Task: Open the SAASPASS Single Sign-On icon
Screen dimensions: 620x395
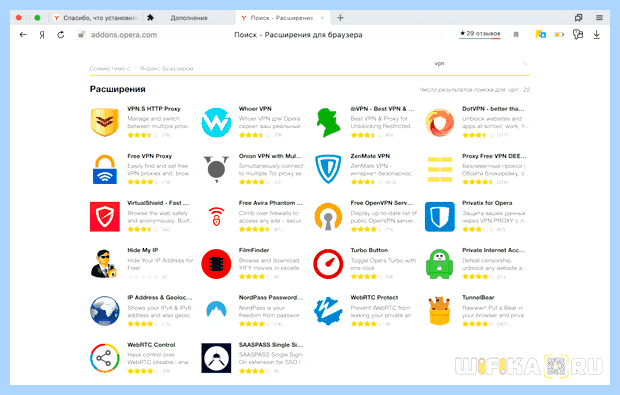Action: pyautogui.click(x=216, y=358)
